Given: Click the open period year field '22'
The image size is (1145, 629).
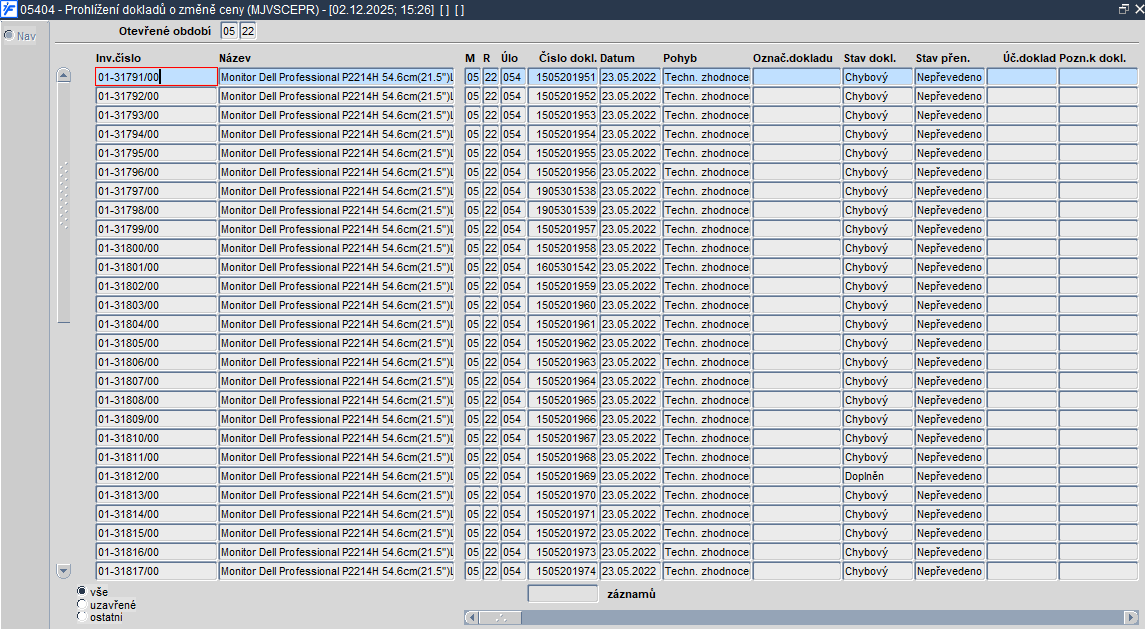Looking at the screenshot, I should tap(248, 31).
